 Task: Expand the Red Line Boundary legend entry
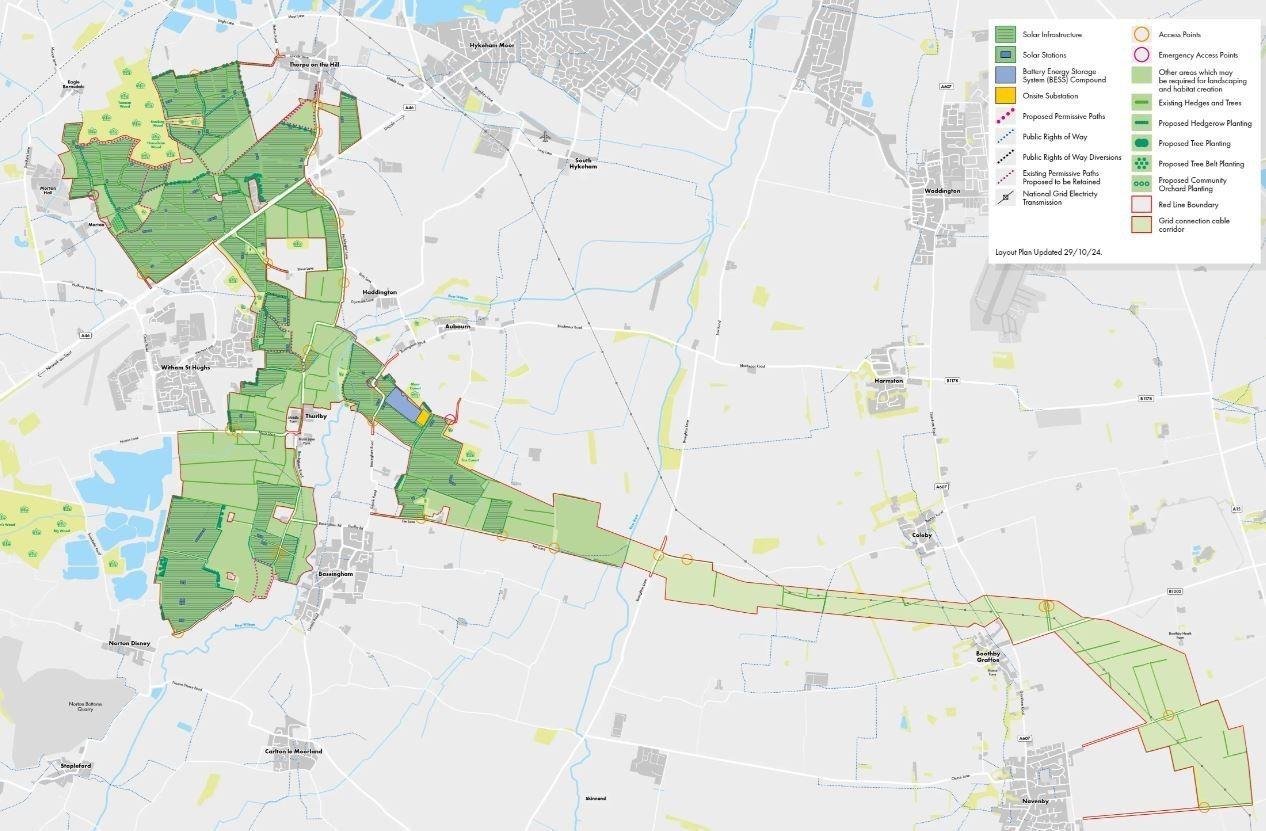point(1142,205)
